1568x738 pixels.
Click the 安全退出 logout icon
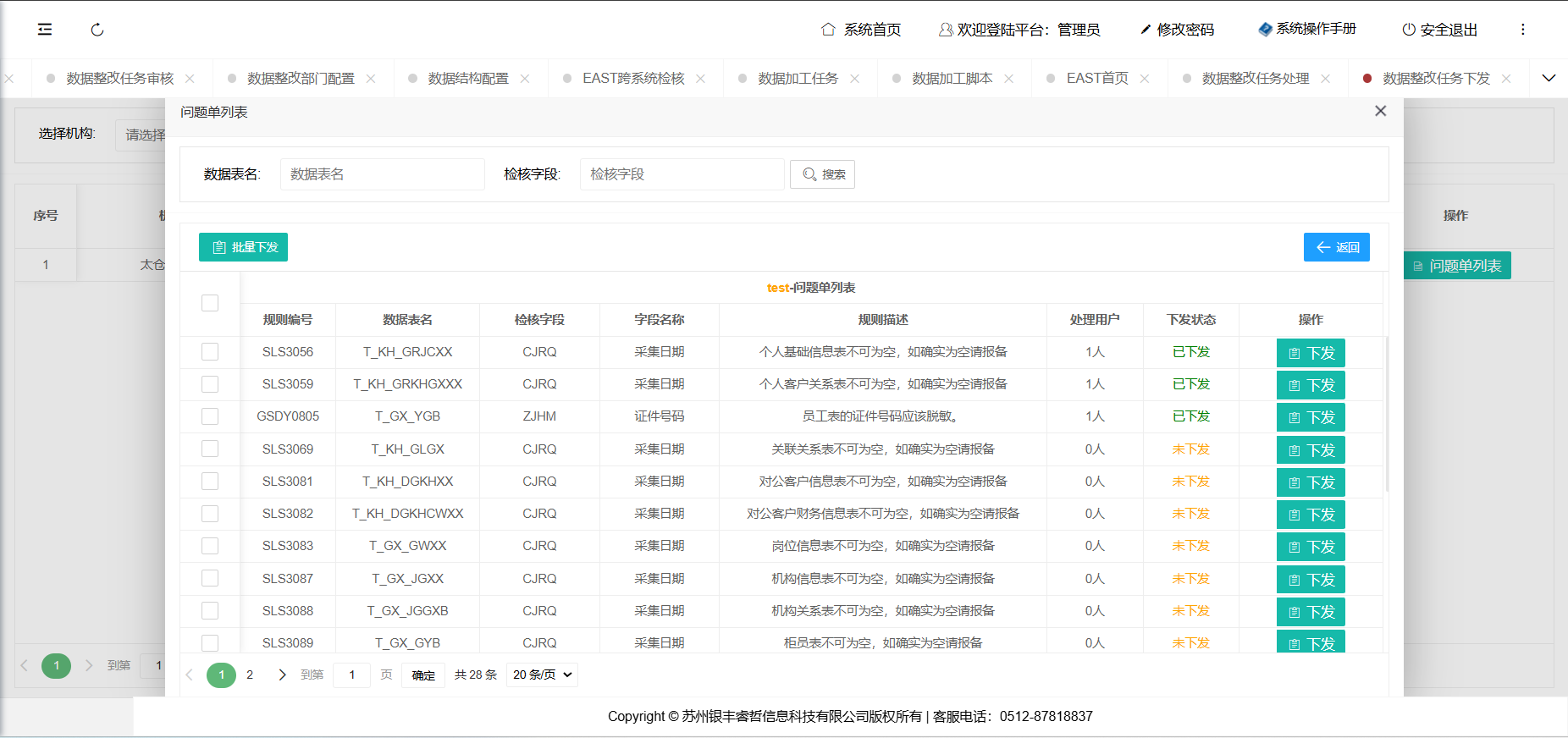tap(1409, 30)
